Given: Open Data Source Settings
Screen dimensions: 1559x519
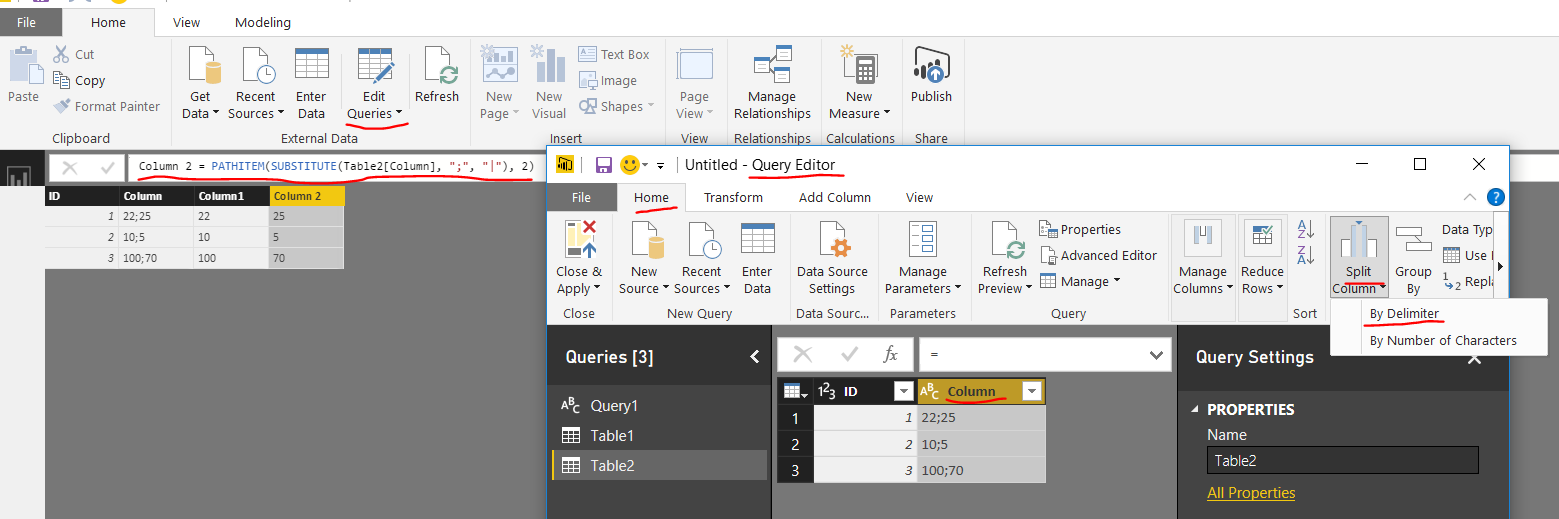Looking at the screenshot, I should tap(832, 258).
